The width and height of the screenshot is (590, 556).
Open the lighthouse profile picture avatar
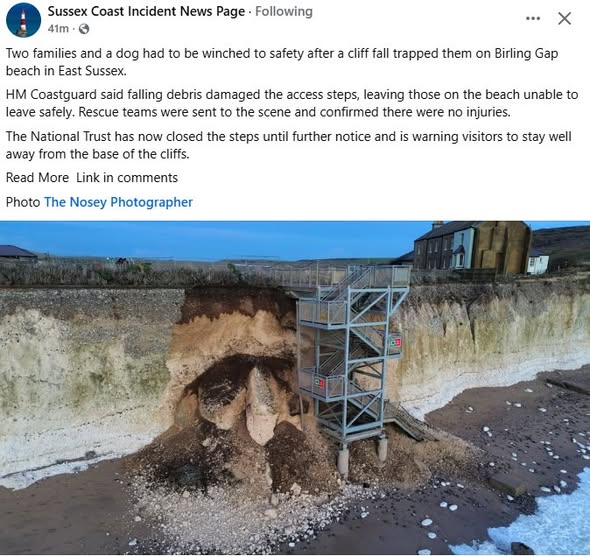23,20
